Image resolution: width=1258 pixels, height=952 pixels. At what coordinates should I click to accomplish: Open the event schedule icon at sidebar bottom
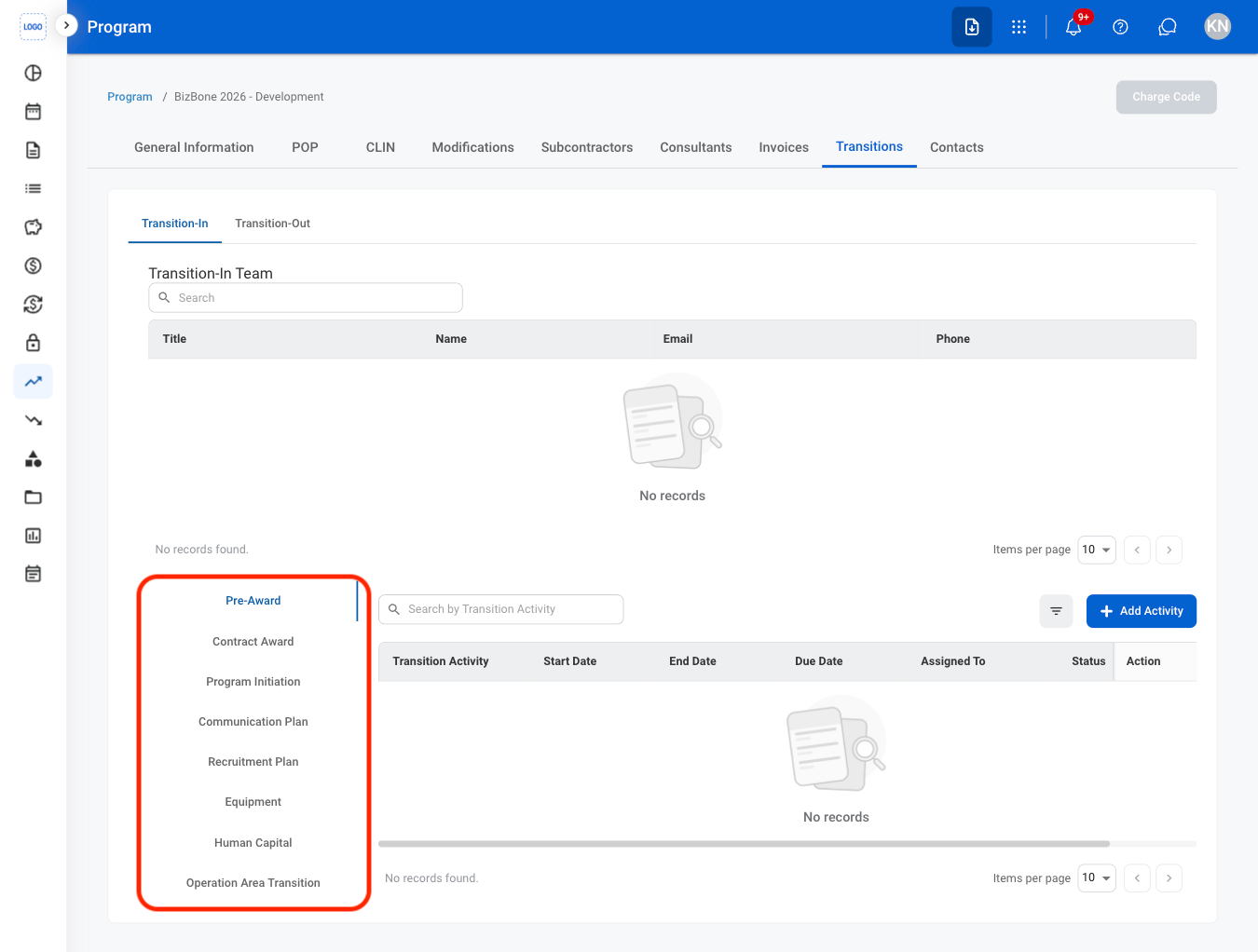(33, 574)
